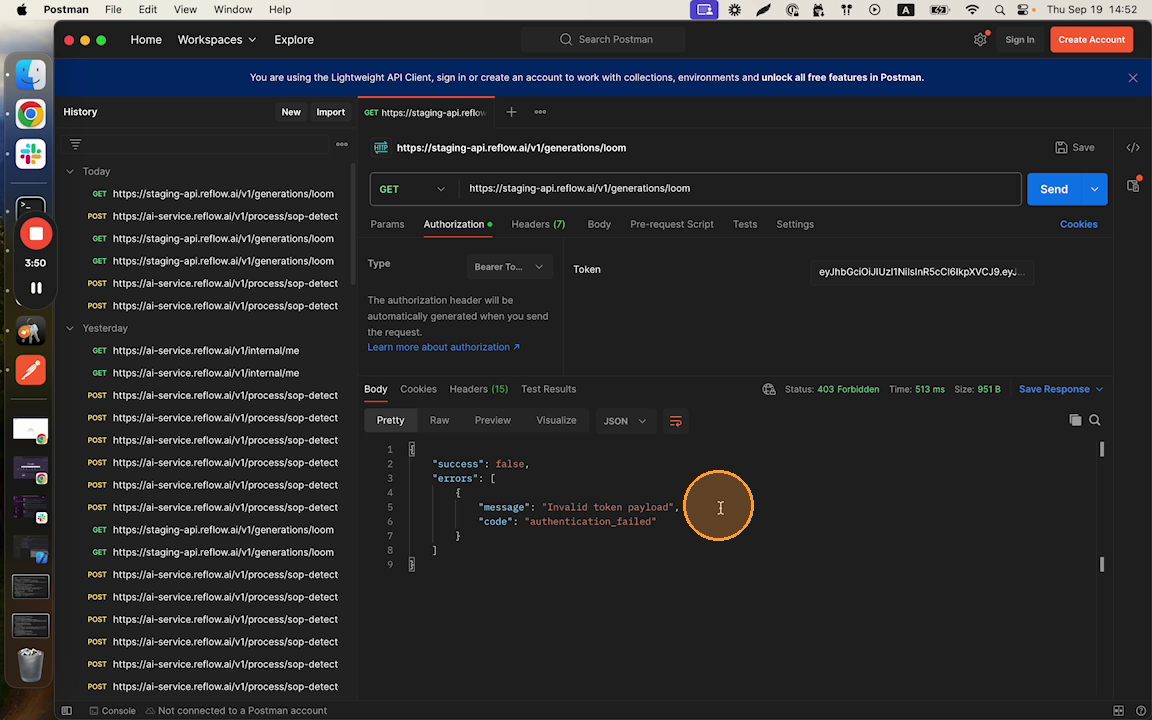This screenshot has height=720, width=1152.
Task: Open tab options ellipsis next to plus
Action: pos(540,112)
